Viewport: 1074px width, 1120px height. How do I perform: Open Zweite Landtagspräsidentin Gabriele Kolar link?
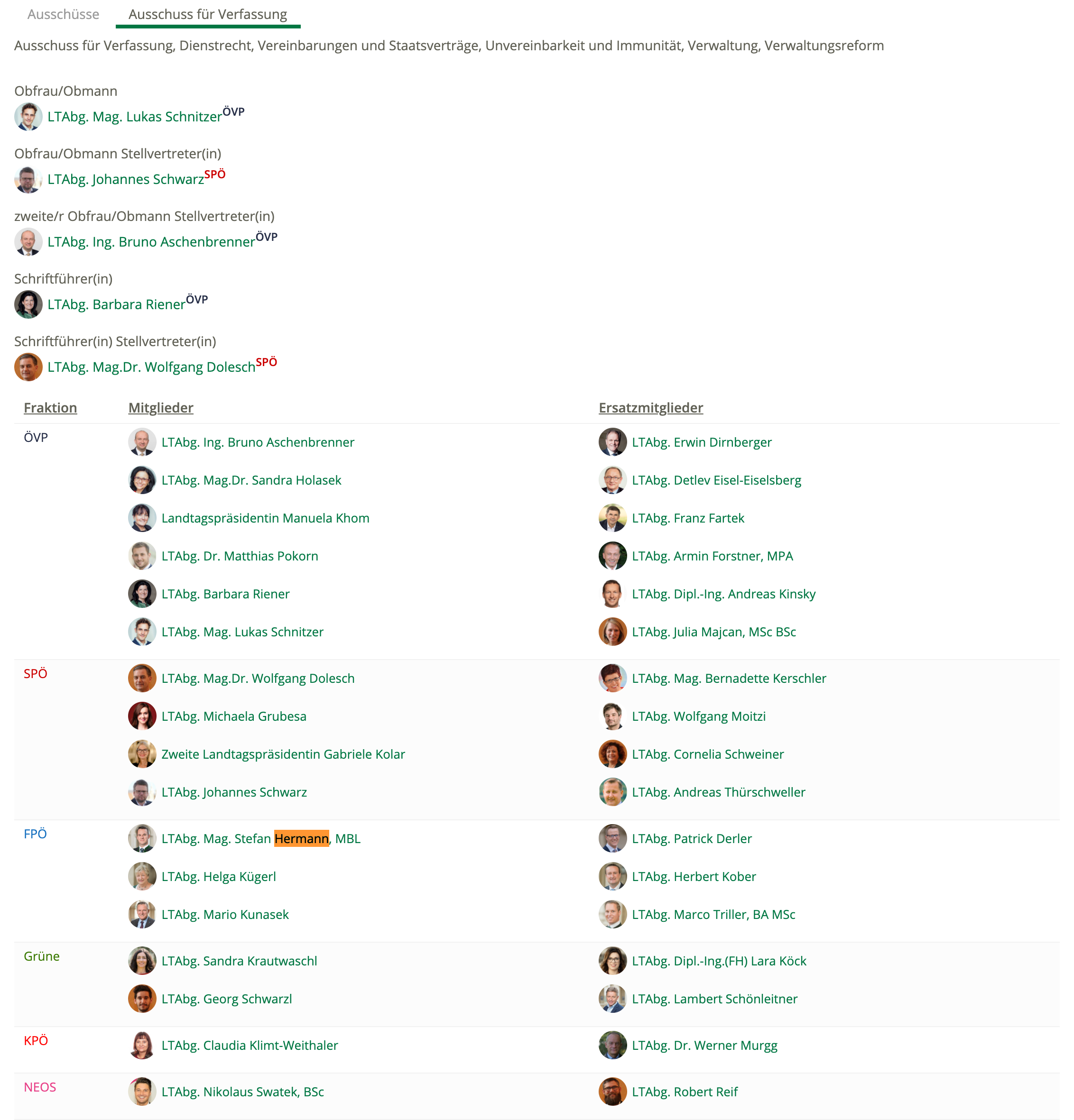(284, 754)
